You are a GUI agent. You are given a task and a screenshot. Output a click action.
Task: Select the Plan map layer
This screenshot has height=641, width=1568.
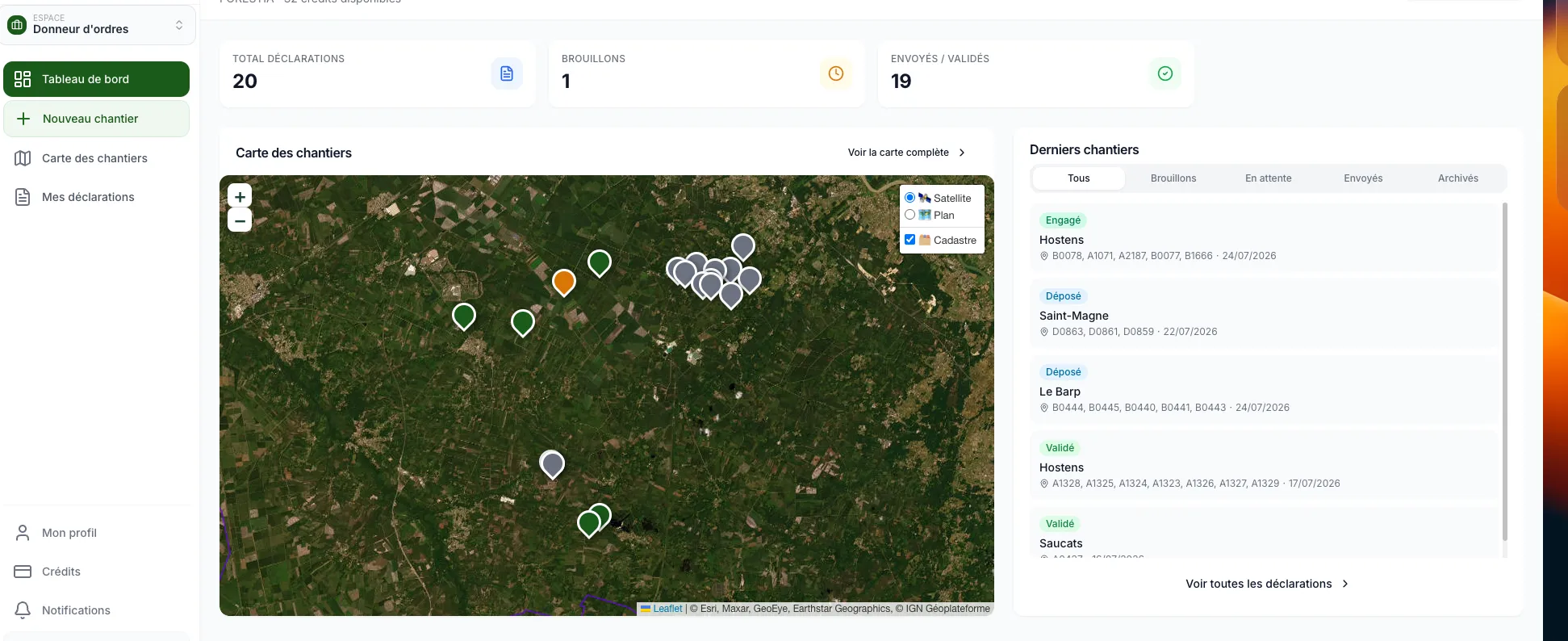point(909,215)
